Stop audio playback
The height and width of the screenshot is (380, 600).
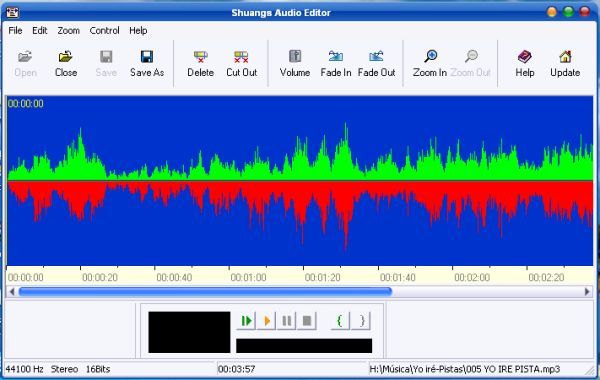tap(307, 321)
